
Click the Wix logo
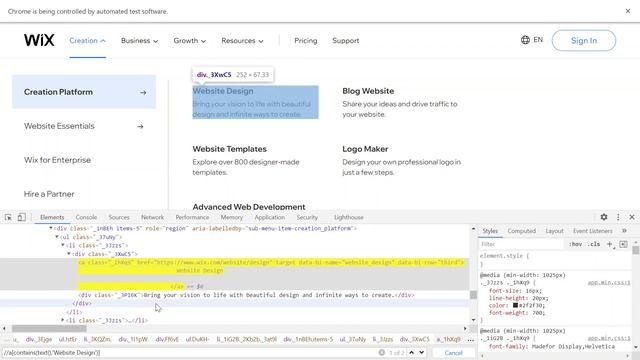[39, 40]
